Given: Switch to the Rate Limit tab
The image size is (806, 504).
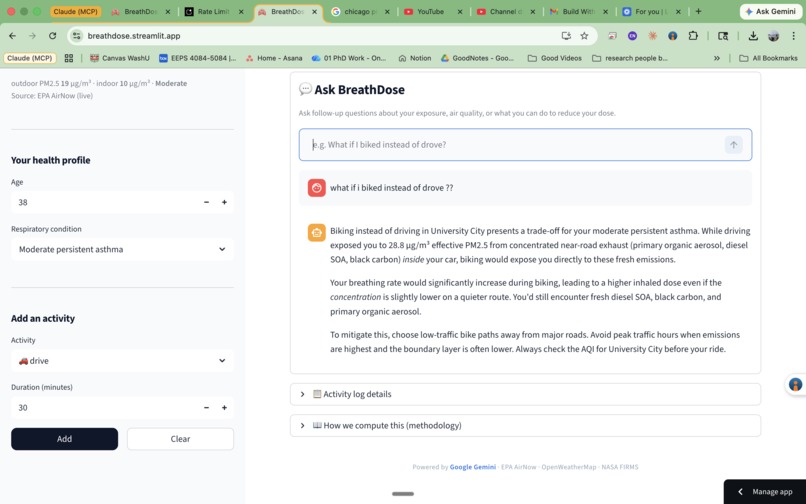Looking at the screenshot, I should (214, 12).
